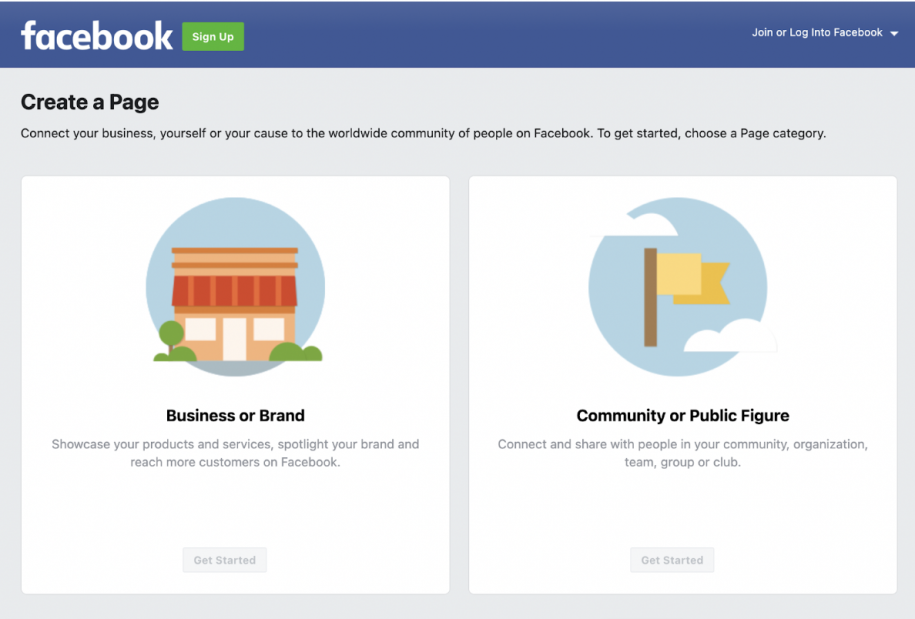The width and height of the screenshot is (915, 619).
Task: Click the facebook wordmark logo
Action: pyautogui.click(x=95, y=35)
